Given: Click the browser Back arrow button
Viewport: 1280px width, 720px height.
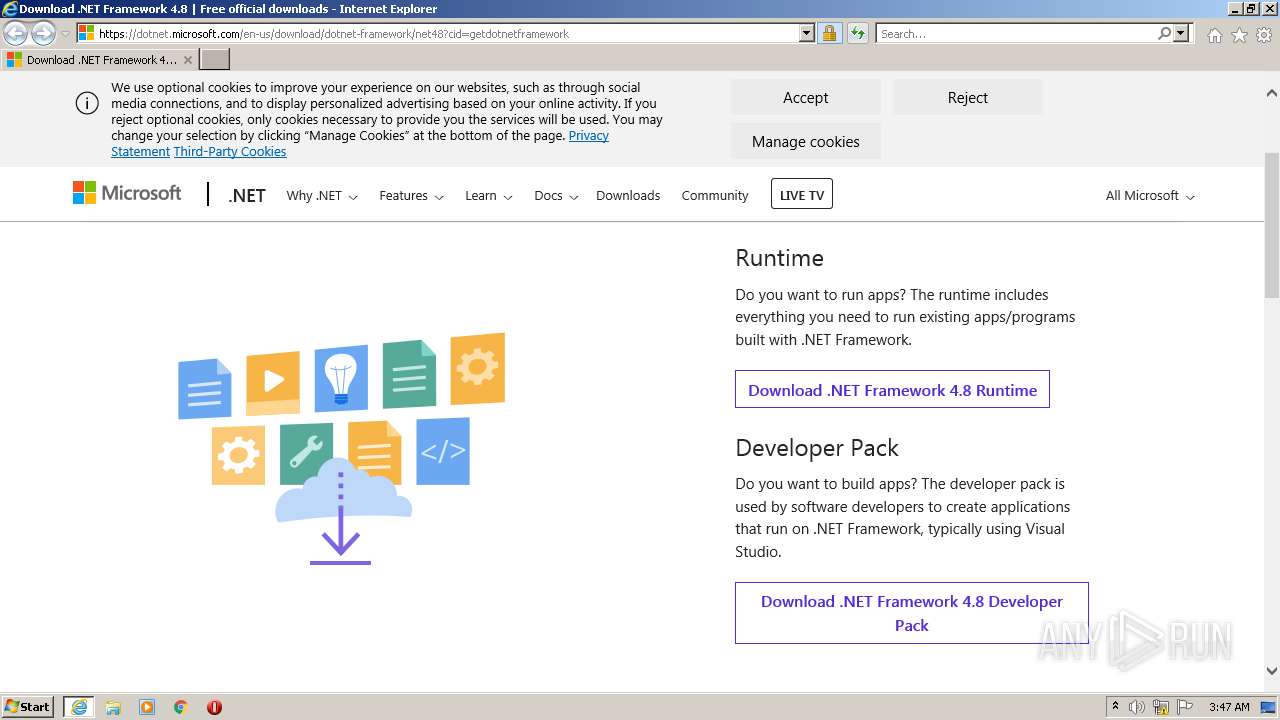Looking at the screenshot, I should [x=16, y=34].
